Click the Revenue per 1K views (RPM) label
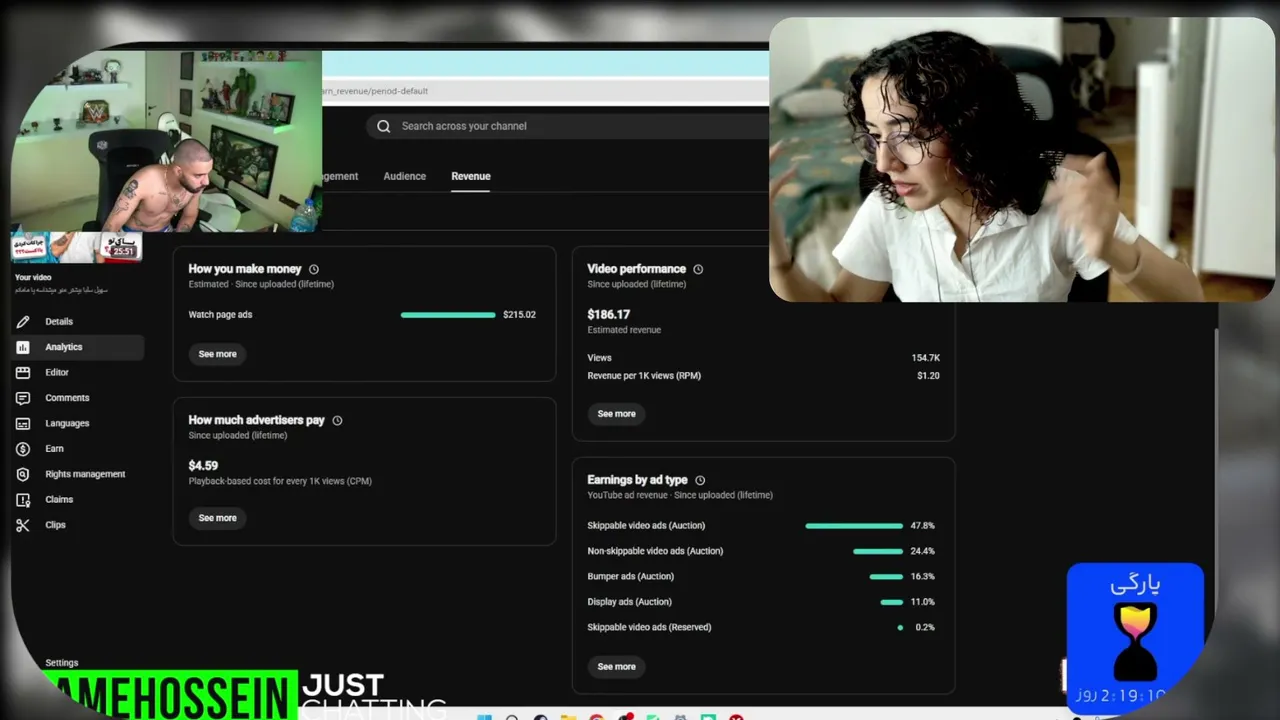This screenshot has height=720, width=1280. coord(644,376)
